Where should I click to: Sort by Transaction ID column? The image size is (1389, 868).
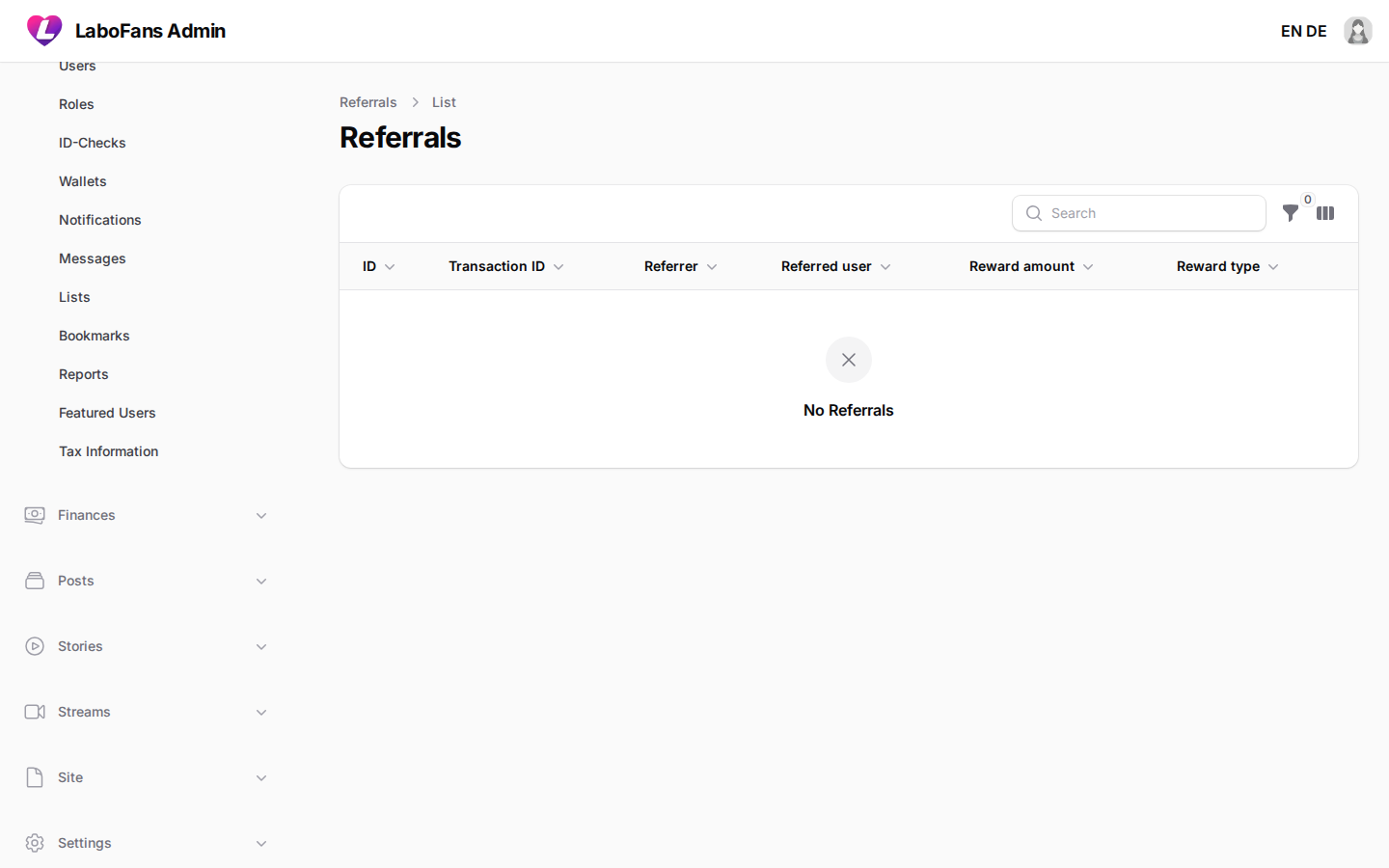[x=506, y=266]
